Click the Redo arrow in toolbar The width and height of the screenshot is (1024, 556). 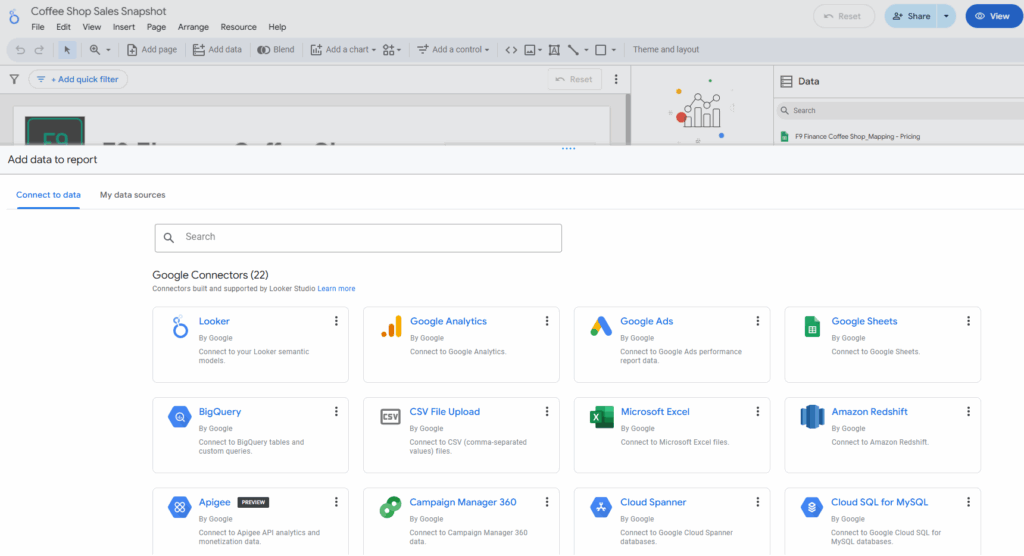pyautogui.click(x=39, y=50)
